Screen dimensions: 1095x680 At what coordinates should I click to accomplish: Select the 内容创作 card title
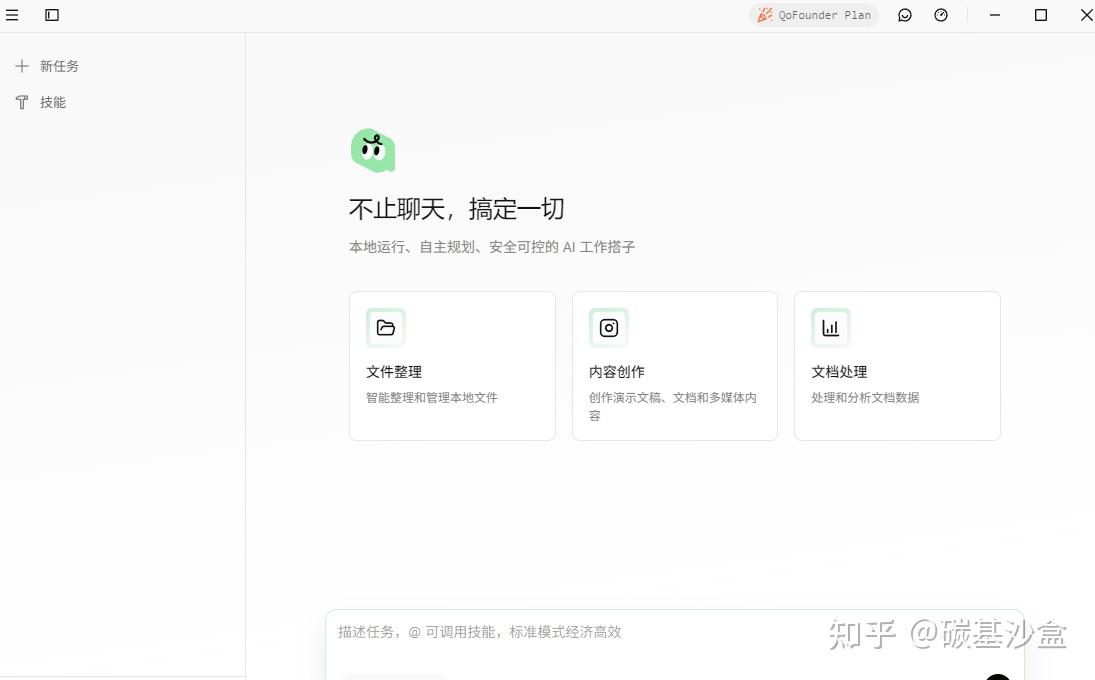pyautogui.click(x=617, y=372)
